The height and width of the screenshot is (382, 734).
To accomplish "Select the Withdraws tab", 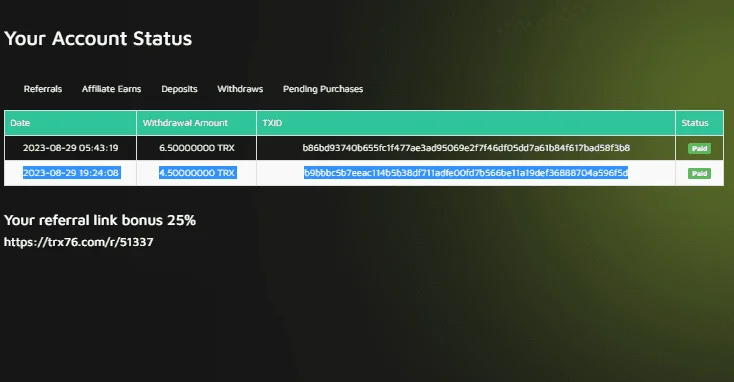I will (x=240, y=89).
